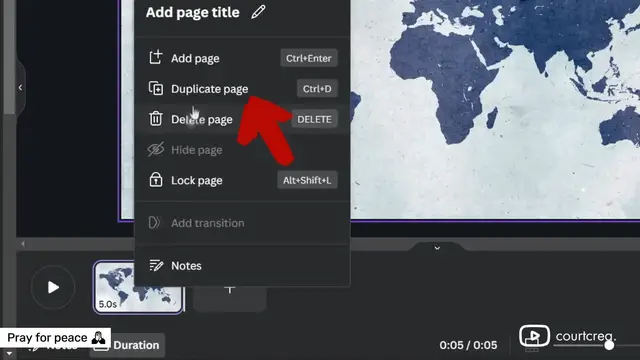Choose Delete page in the menu
The height and width of the screenshot is (360, 640).
point(242,119)
